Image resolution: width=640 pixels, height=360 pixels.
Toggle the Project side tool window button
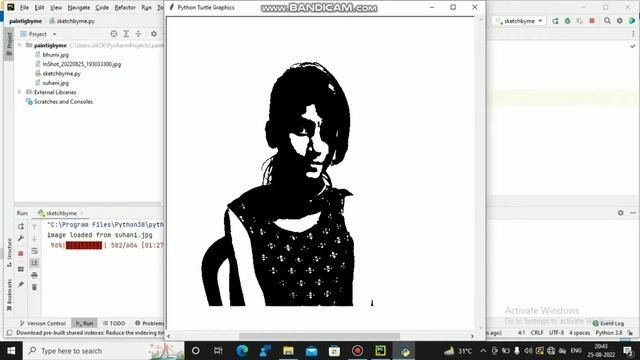[9, 45]
